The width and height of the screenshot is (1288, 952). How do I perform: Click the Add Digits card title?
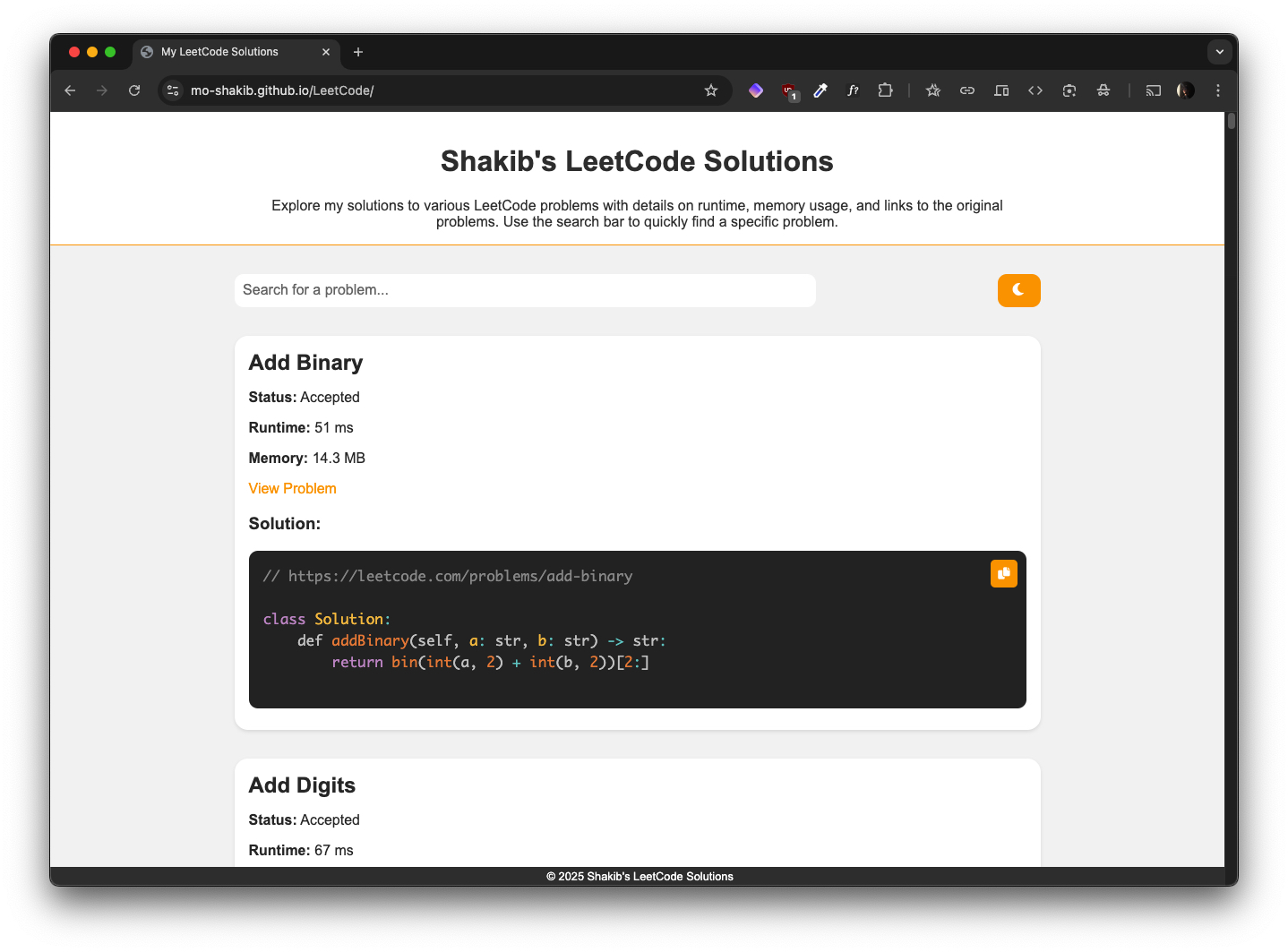[x=302, y=785]
